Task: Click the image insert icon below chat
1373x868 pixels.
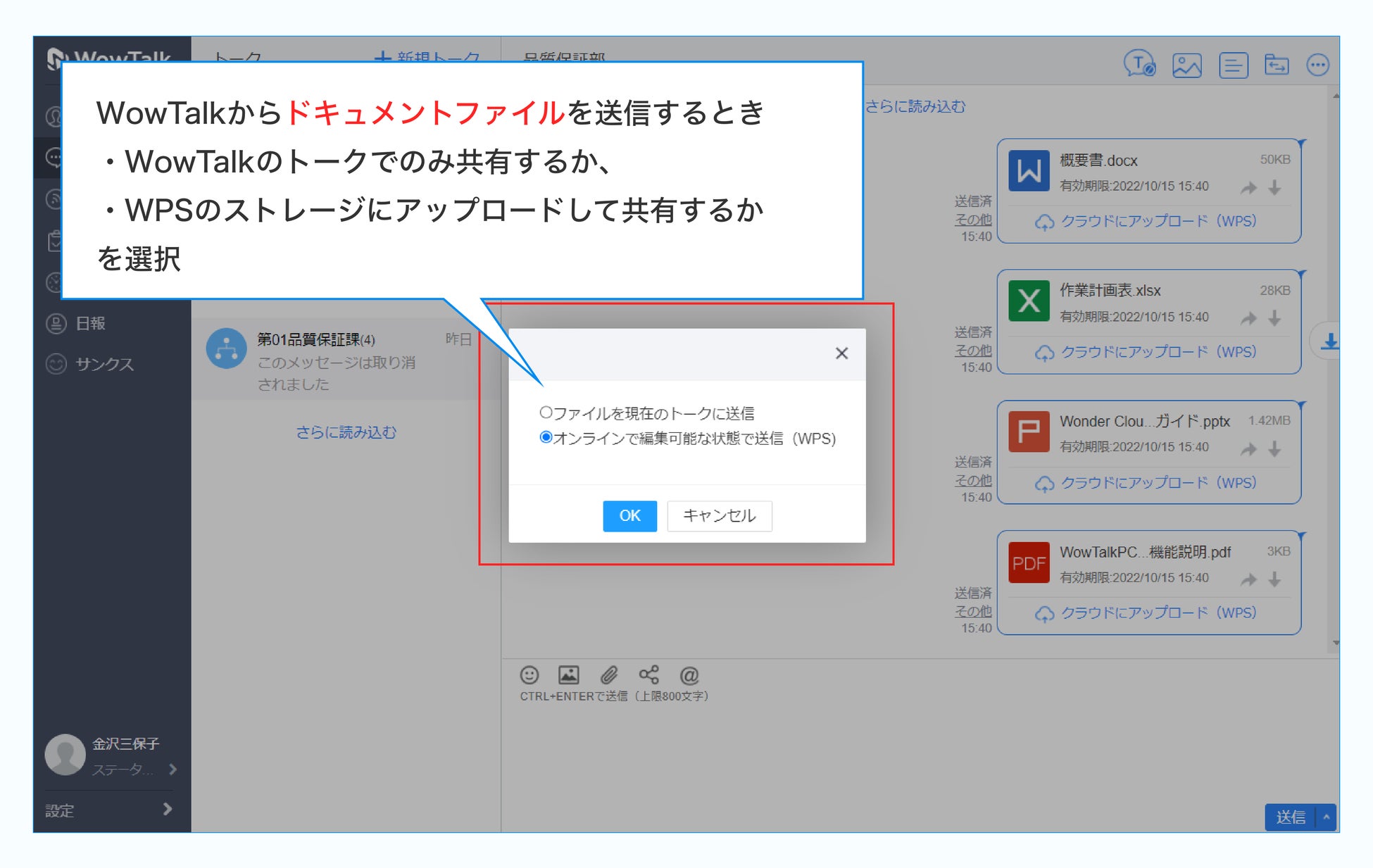Action: tap(568, 675)
